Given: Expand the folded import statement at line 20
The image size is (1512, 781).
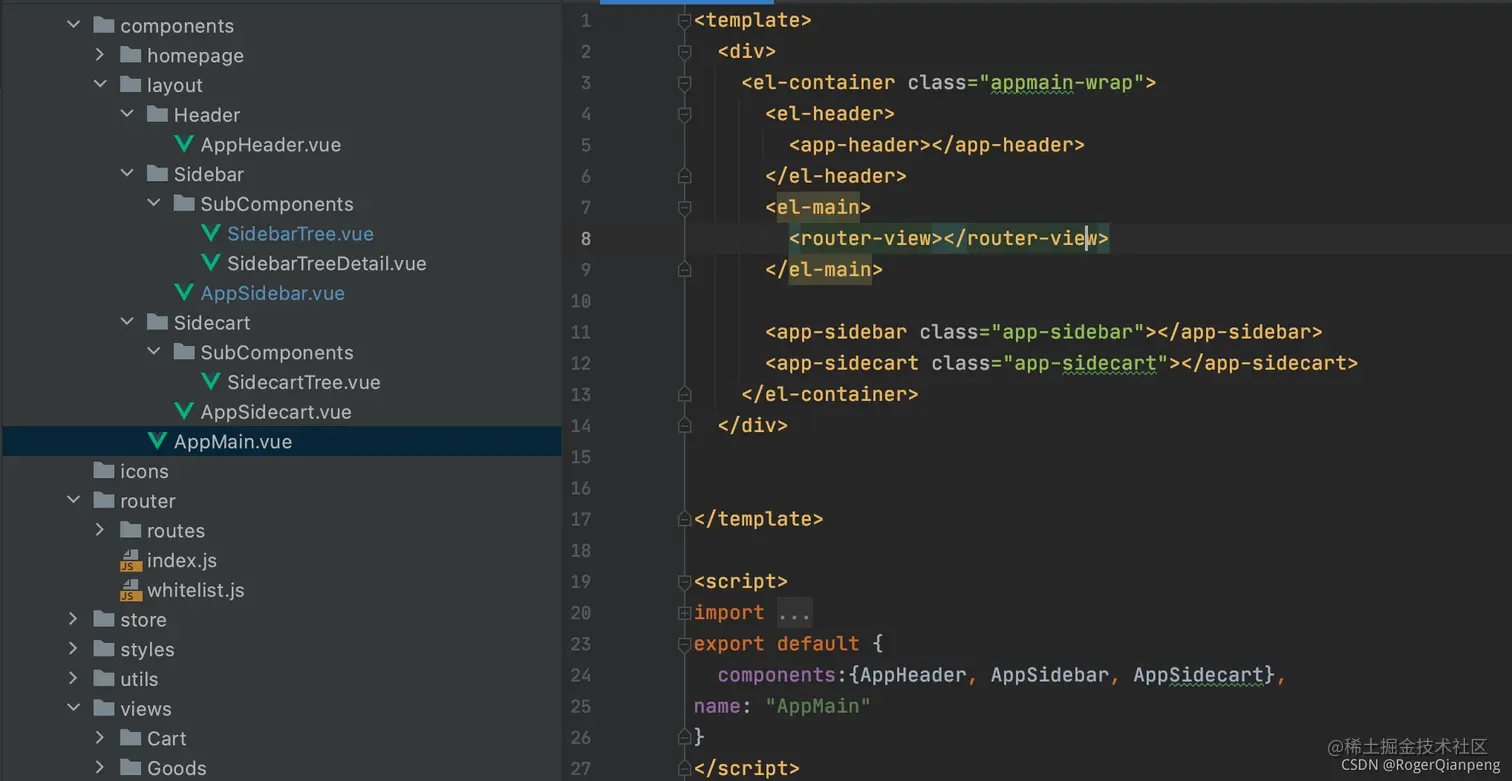Looking at the screenshot, I should coord(684,613).
